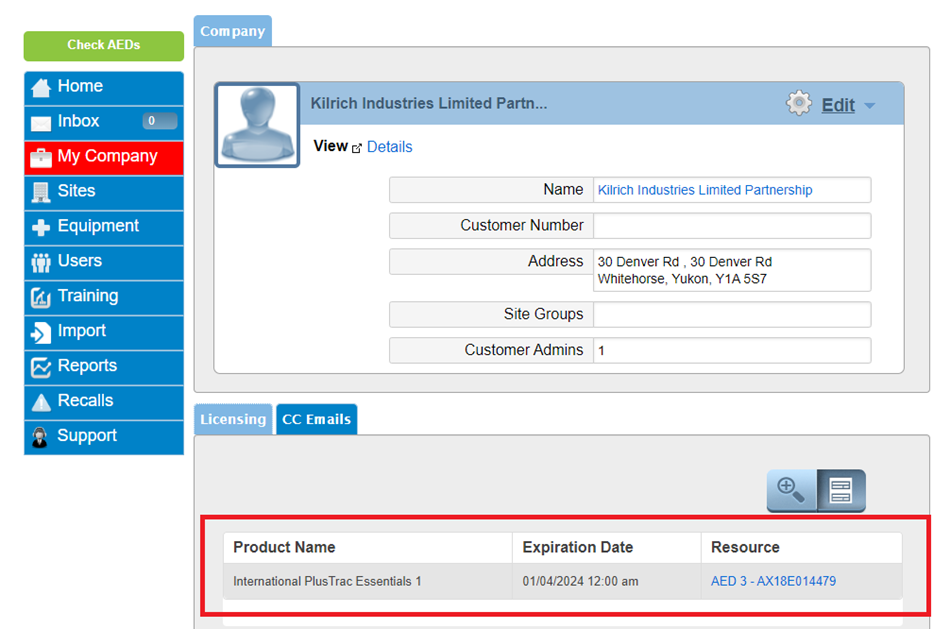Image resolution: width=950 pixels, height=629 pixels.
Task: Select My Company briefcase icon
Action: coord(41,158)
